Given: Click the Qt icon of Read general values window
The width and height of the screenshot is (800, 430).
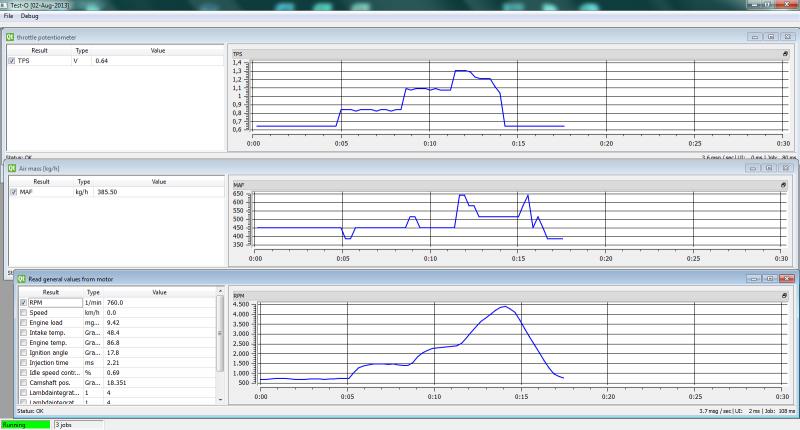Looking at the screenshot, I should (x=21, y=278).
